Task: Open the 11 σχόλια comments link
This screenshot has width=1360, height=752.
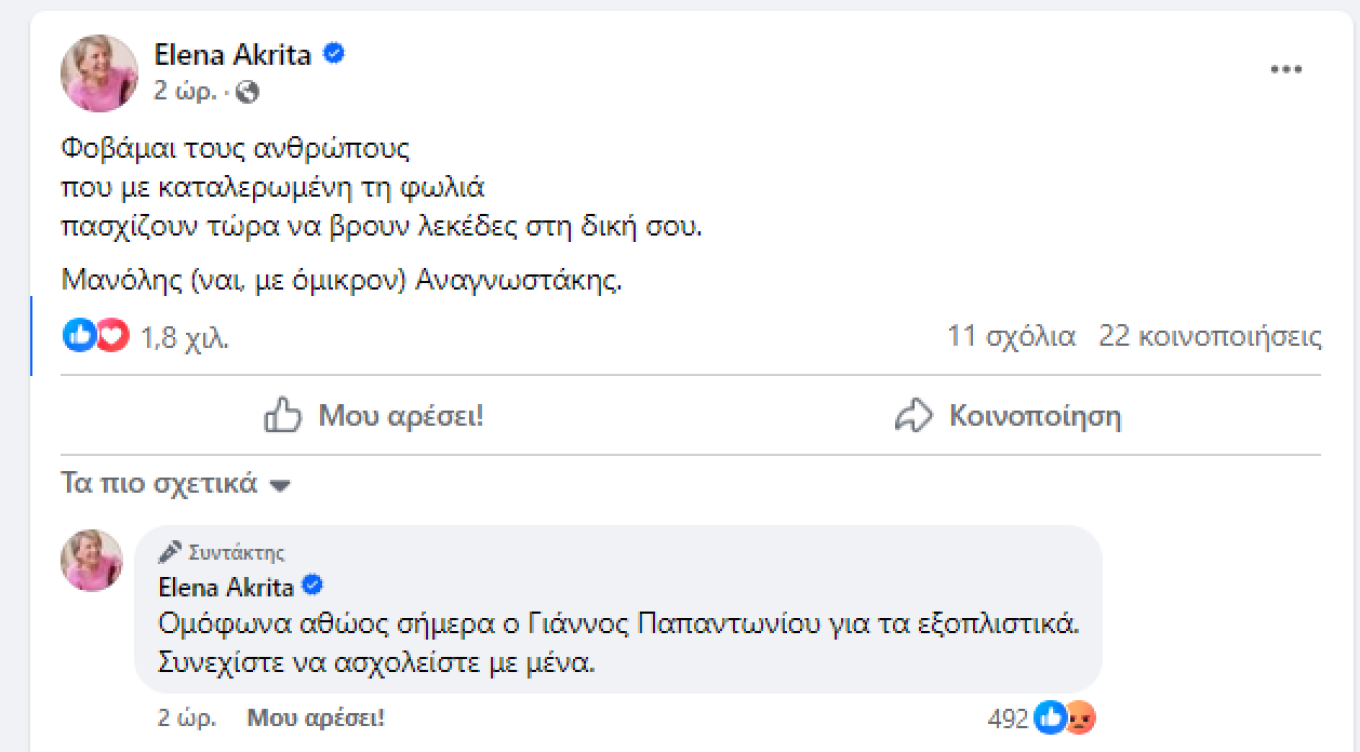Action: tap(1011, 337)
